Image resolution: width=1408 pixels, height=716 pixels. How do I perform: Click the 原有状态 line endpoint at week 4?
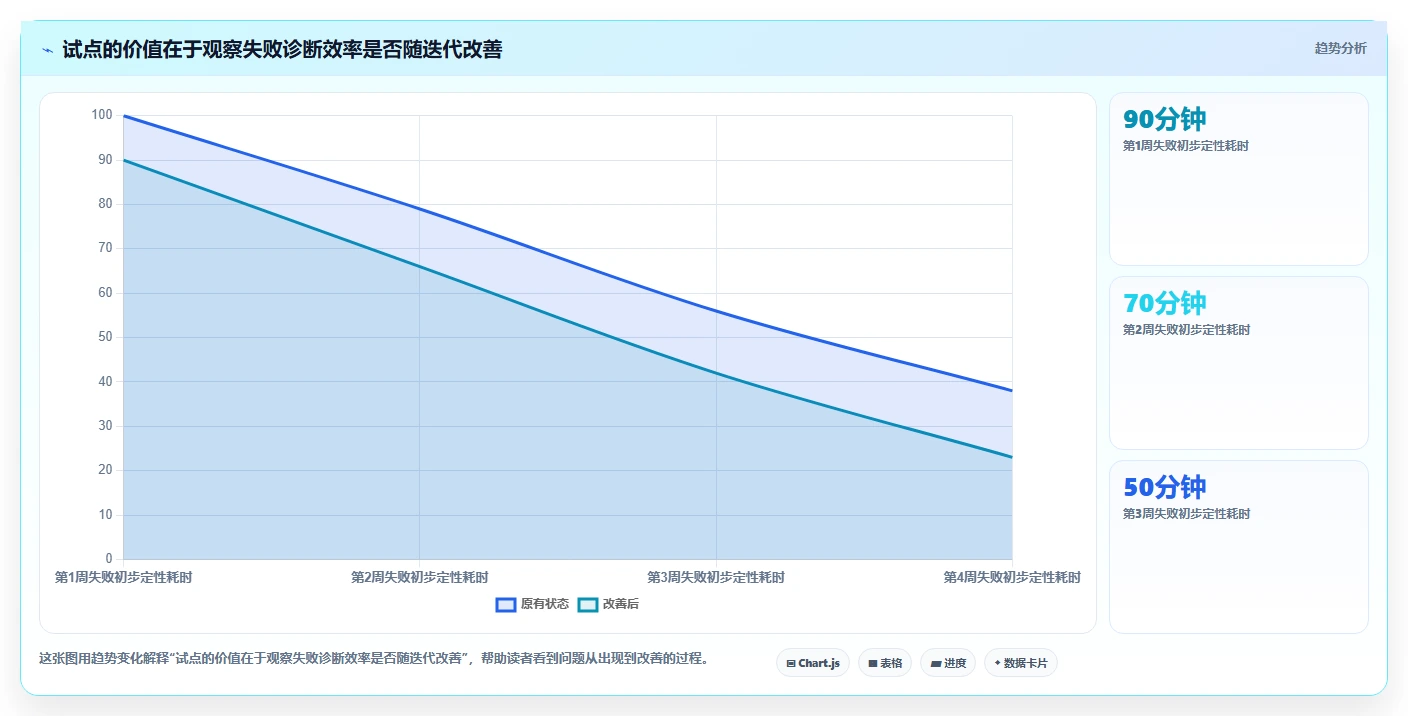point(1012,390)
